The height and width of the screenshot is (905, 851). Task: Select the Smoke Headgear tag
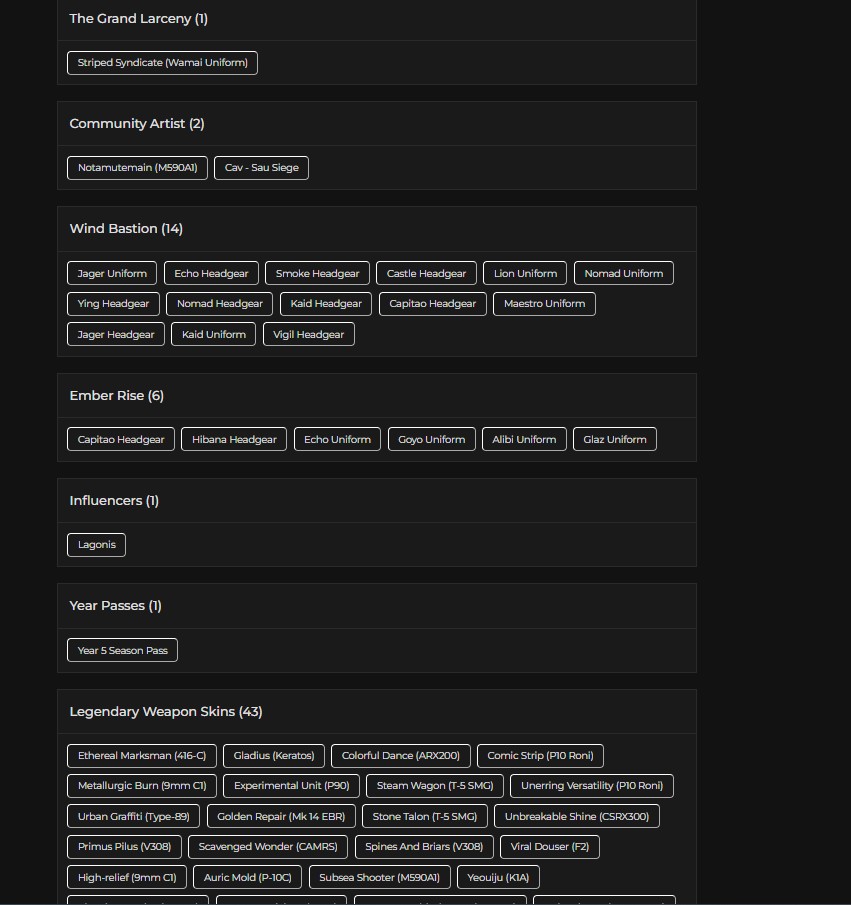coord(318,274)
